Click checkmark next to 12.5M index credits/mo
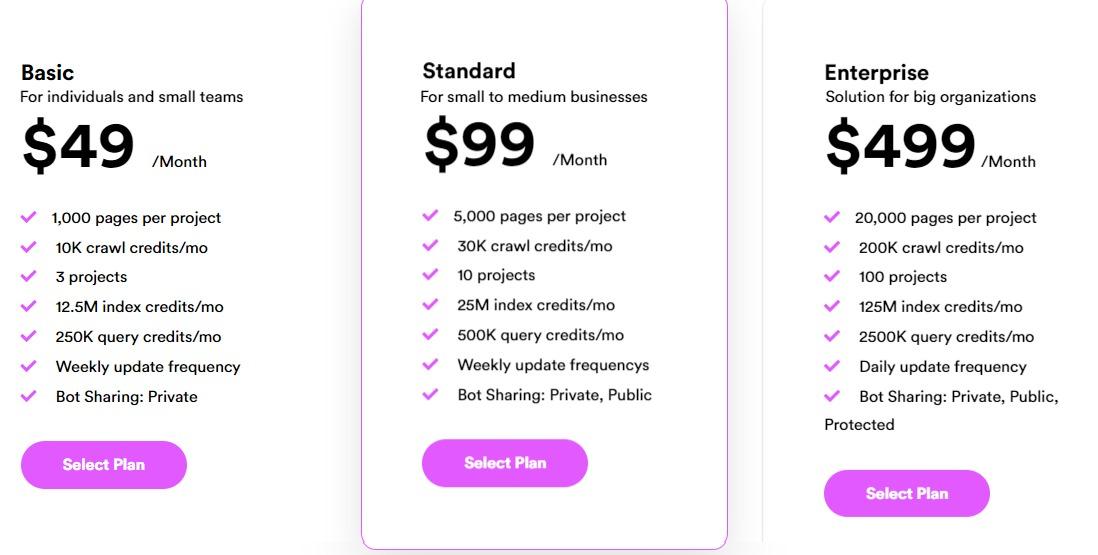 (x=28, y=306)
